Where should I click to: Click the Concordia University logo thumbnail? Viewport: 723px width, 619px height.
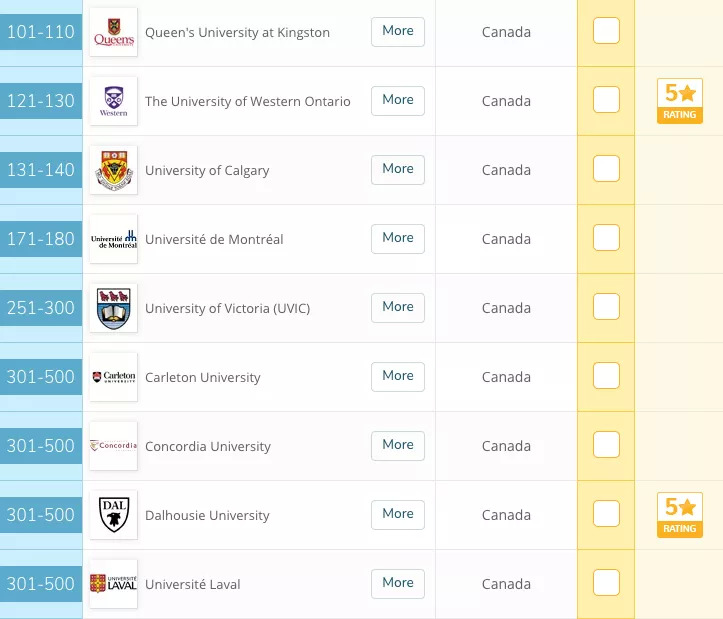[113, 446]
